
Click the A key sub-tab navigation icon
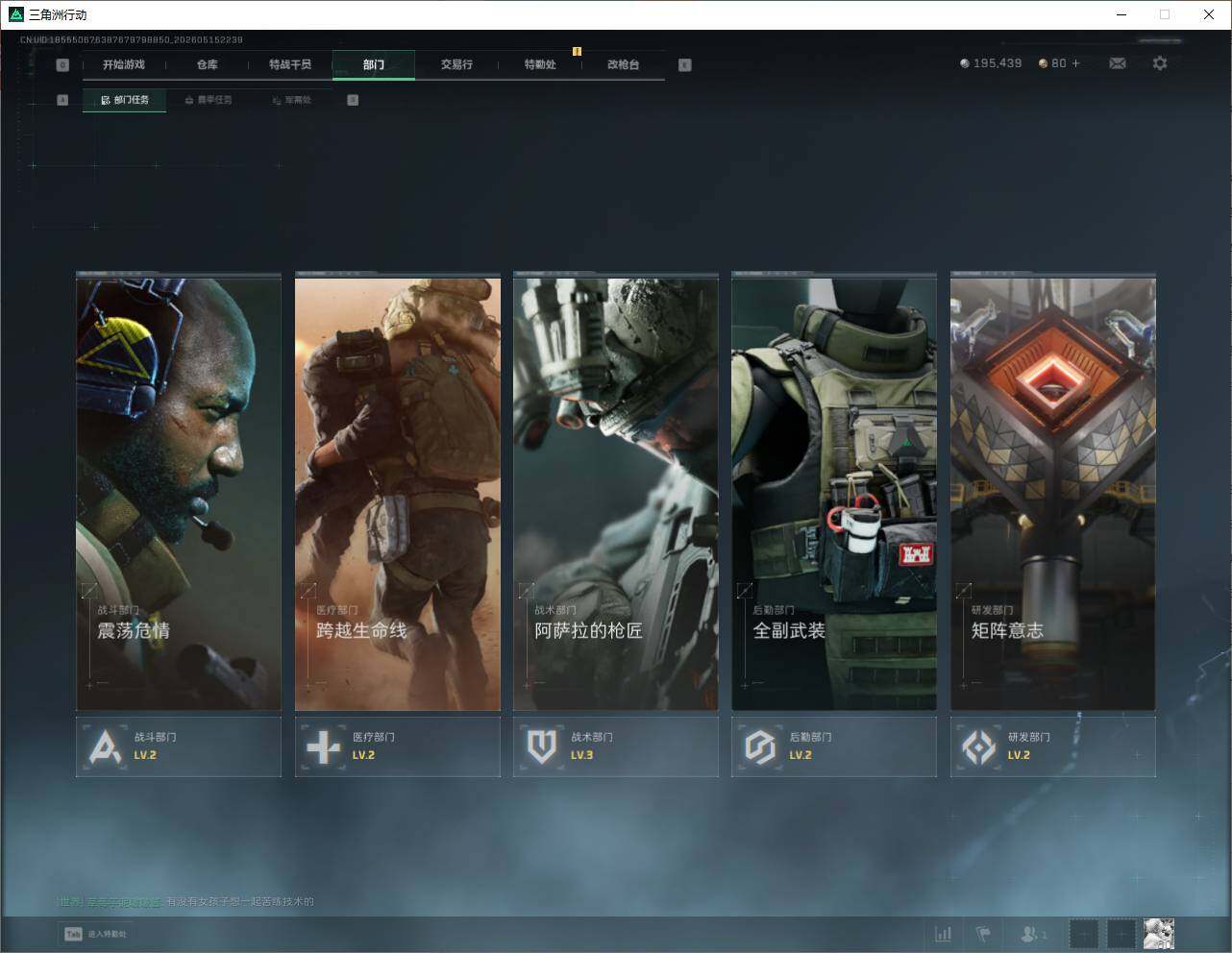62,100
